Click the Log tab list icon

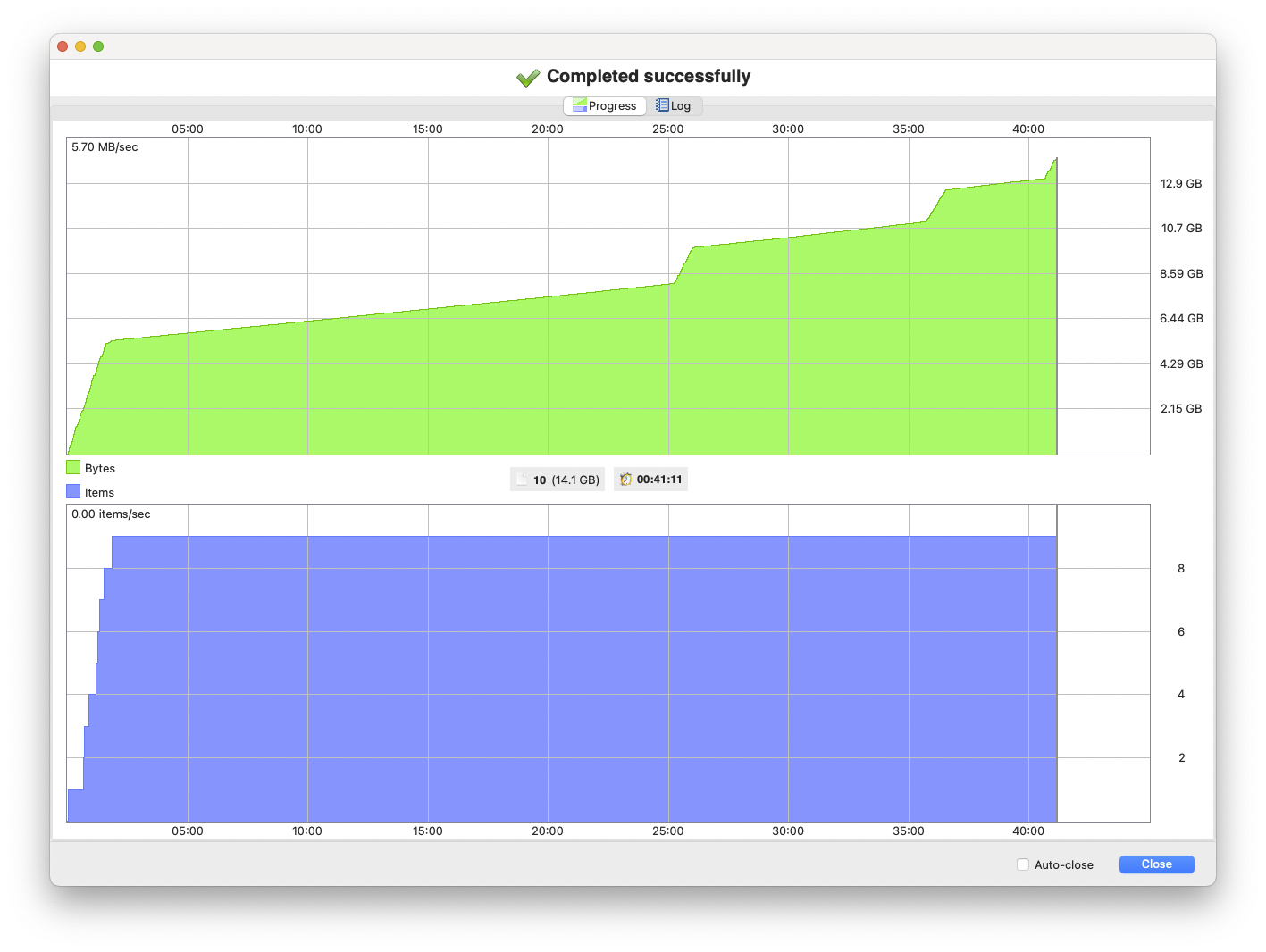(x=662, y=105)
